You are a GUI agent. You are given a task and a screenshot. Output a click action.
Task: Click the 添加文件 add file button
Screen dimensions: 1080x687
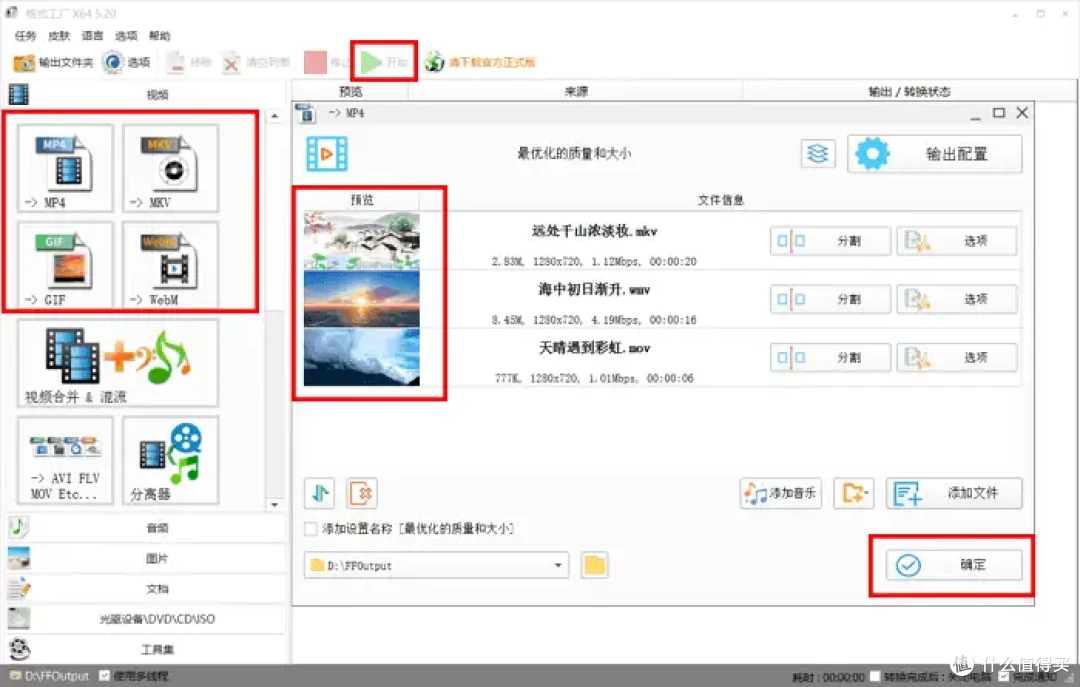point(954,493)
